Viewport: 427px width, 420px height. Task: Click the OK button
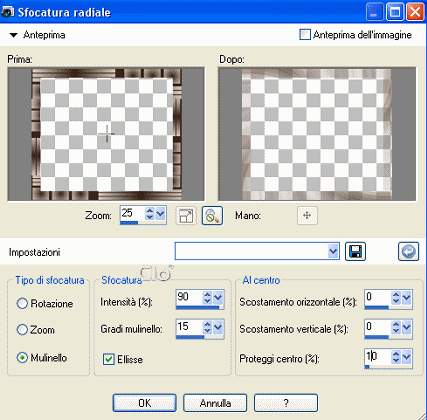(x=145, y=403)
